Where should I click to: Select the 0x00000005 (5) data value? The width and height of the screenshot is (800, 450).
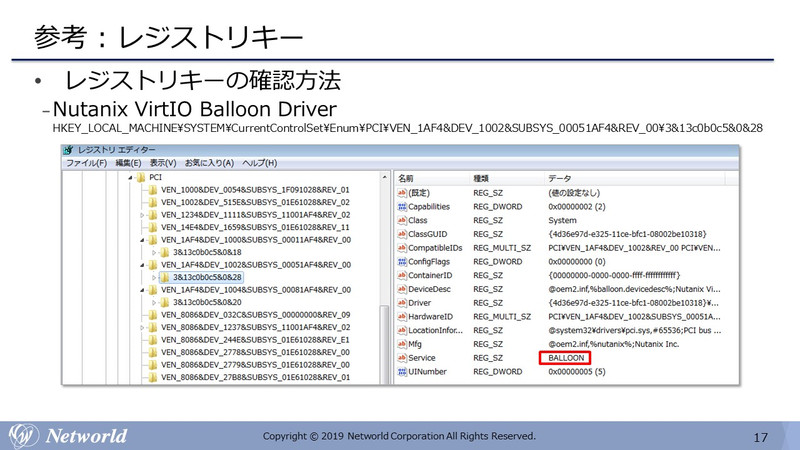(577, 372)
